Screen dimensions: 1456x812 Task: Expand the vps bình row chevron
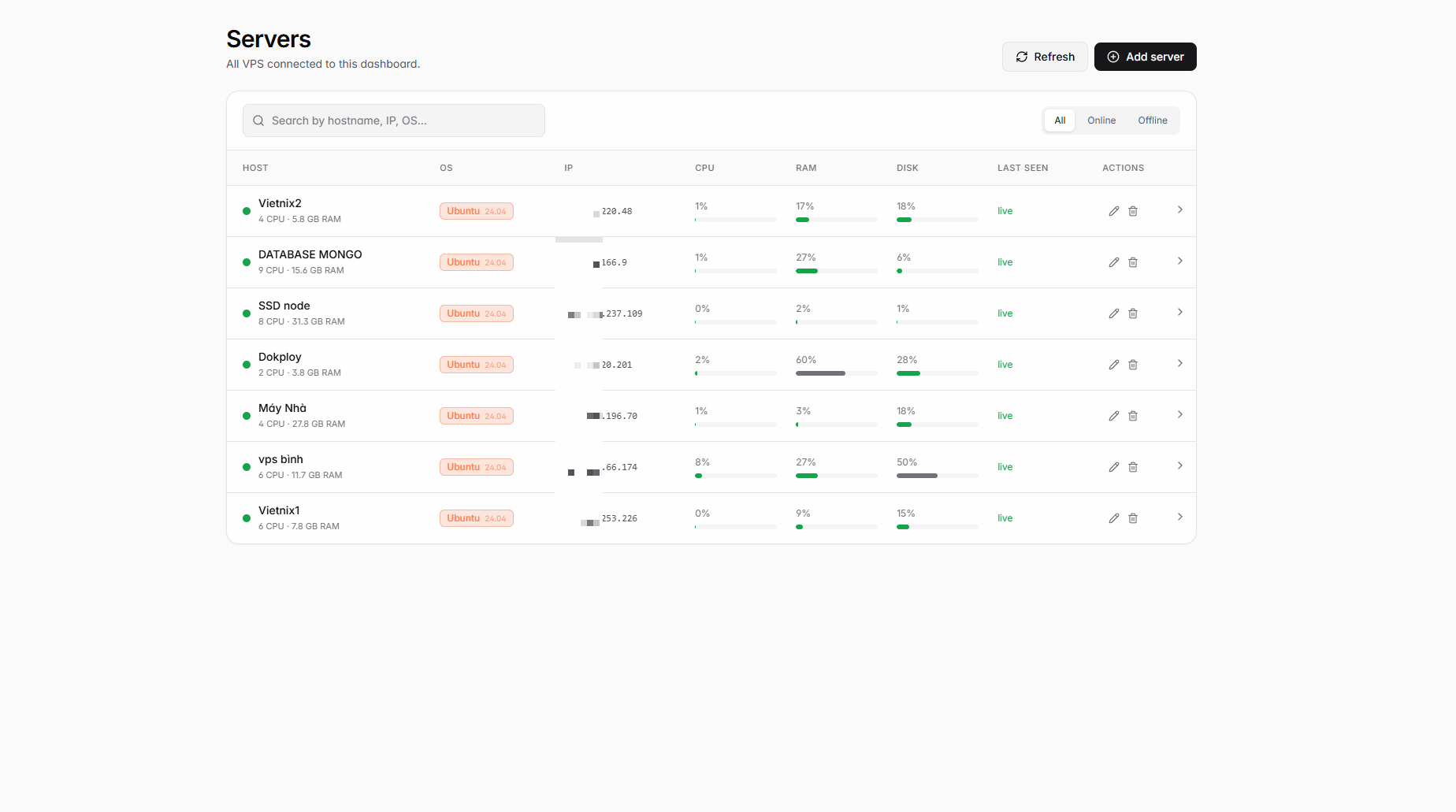pos(1179,465)
